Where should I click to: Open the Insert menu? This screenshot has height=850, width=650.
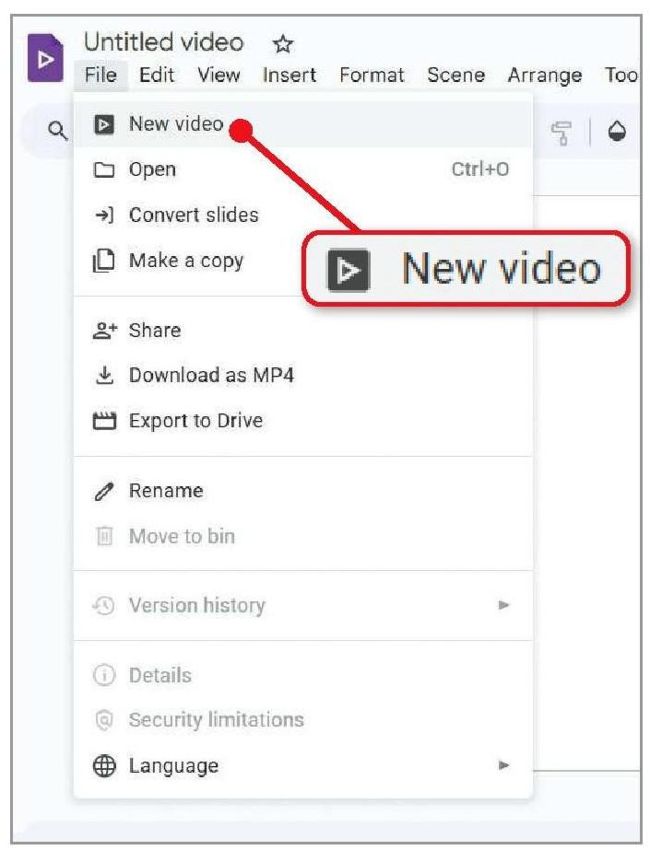pos(289,75)
